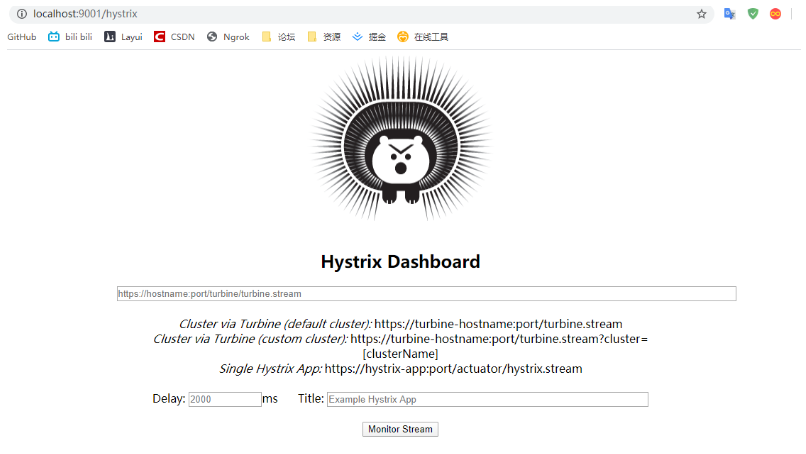Open the CSDN bookmark
Screen dimensions: 806x454
coord(174,37)
